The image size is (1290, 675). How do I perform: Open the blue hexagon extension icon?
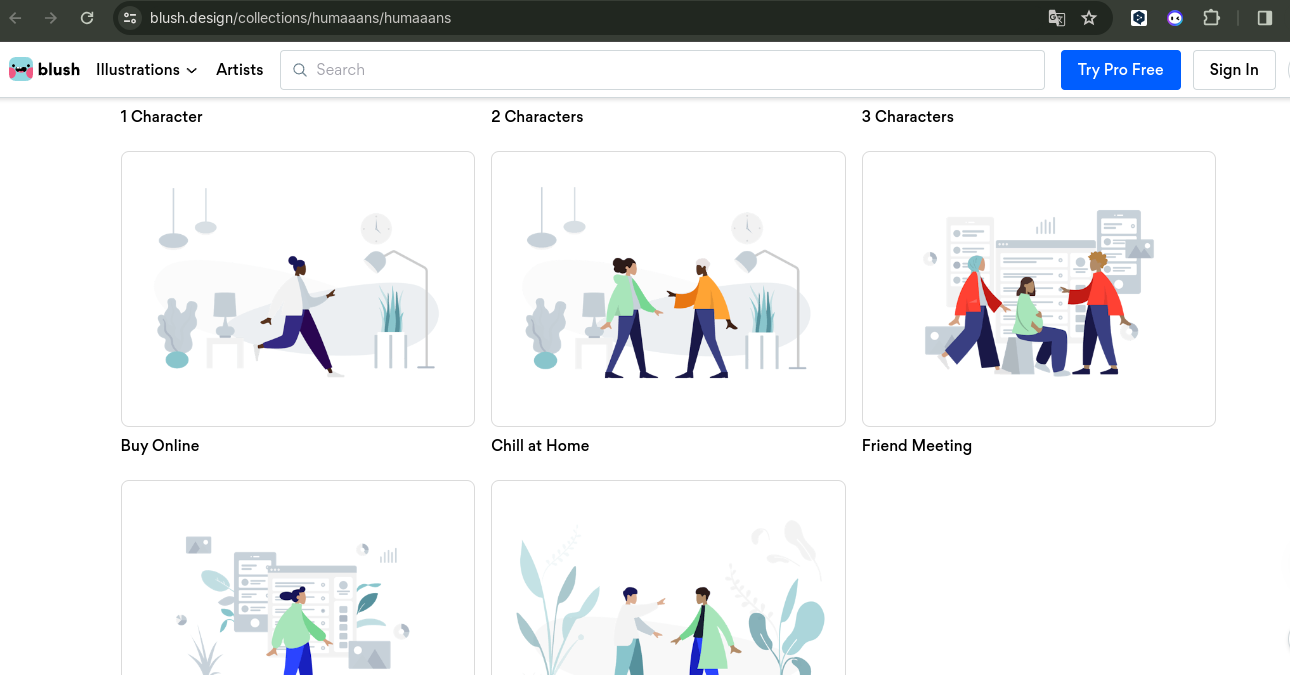pyautogui.click(x=1138, y=18)
